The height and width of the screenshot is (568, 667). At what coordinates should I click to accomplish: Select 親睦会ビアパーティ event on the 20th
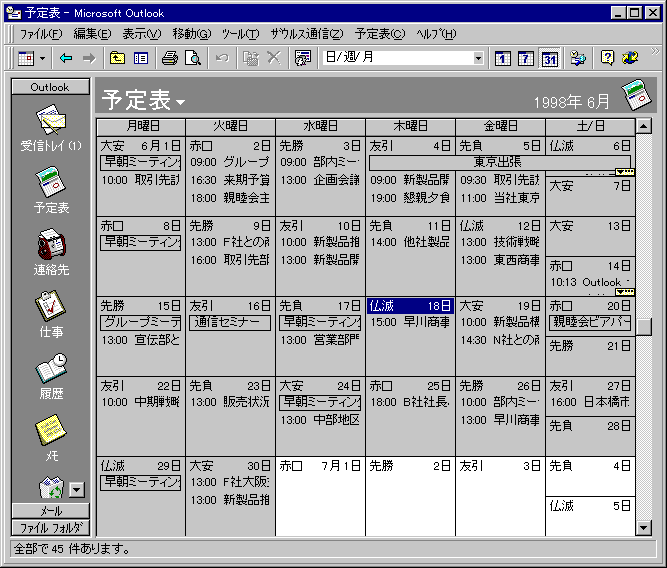590,323
